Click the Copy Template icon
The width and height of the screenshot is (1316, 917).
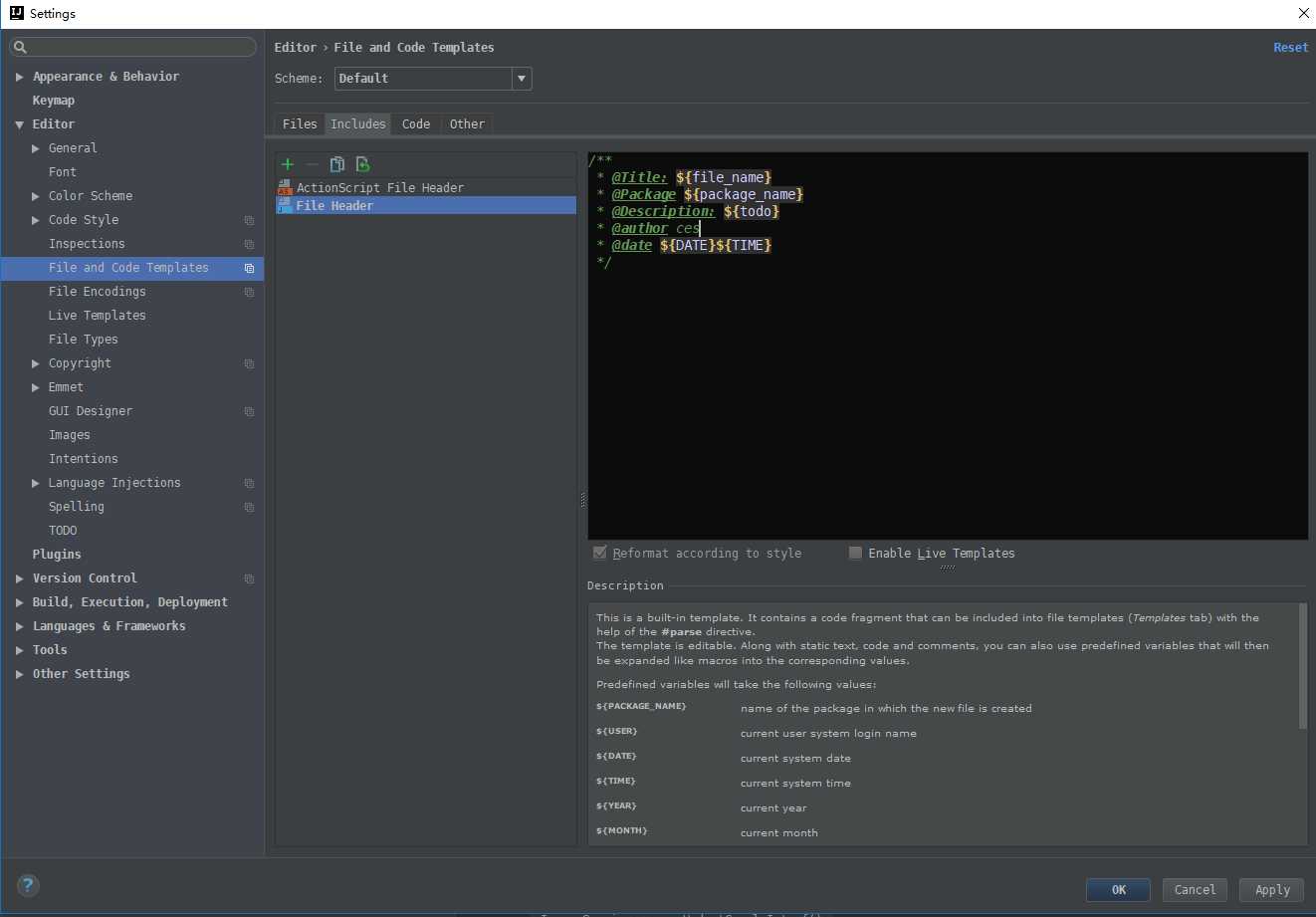(x=337, y=164)
